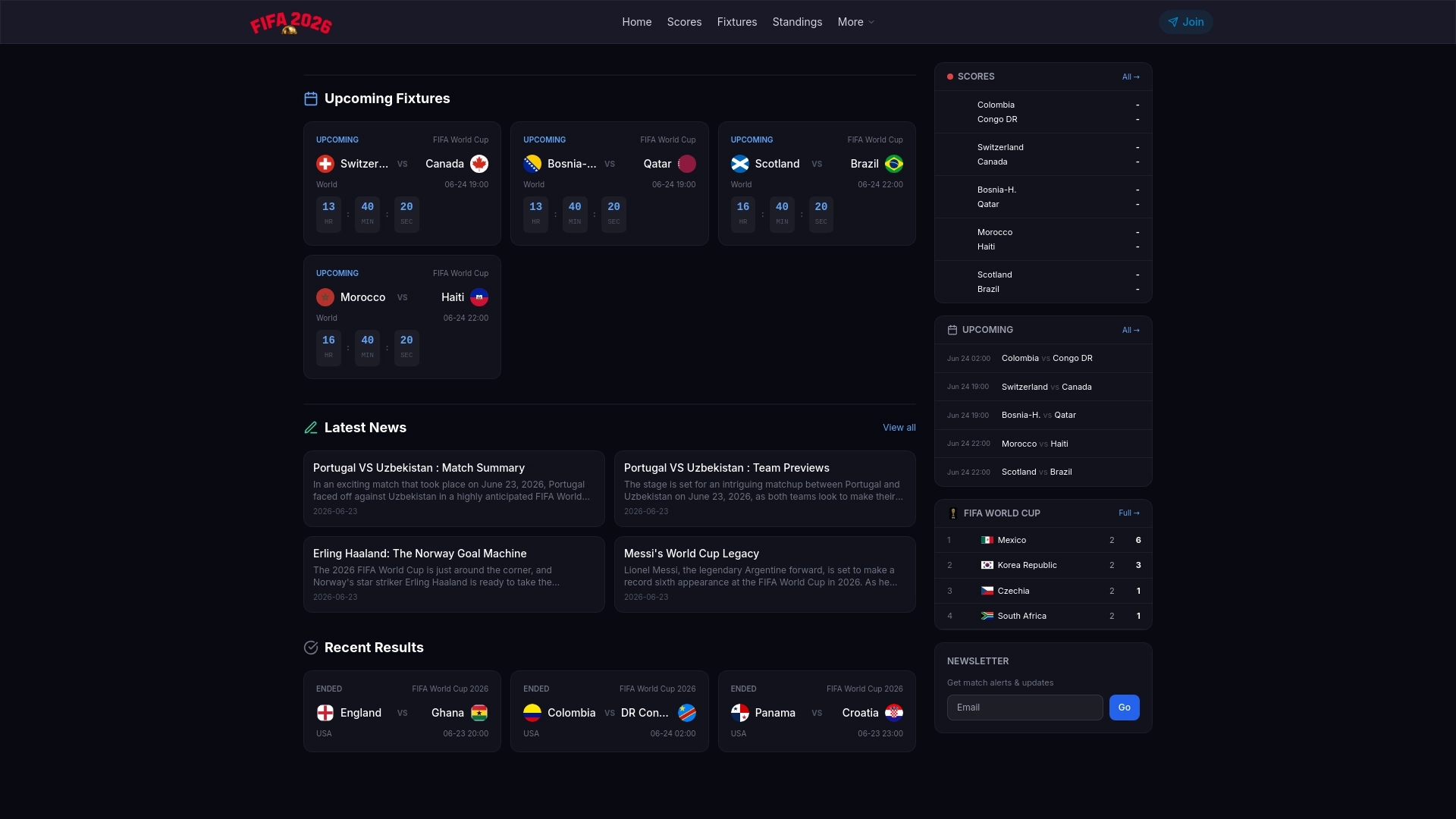Select Jun 24 02:00 Colombia vs Congo DR fixture

[1043, 359]
